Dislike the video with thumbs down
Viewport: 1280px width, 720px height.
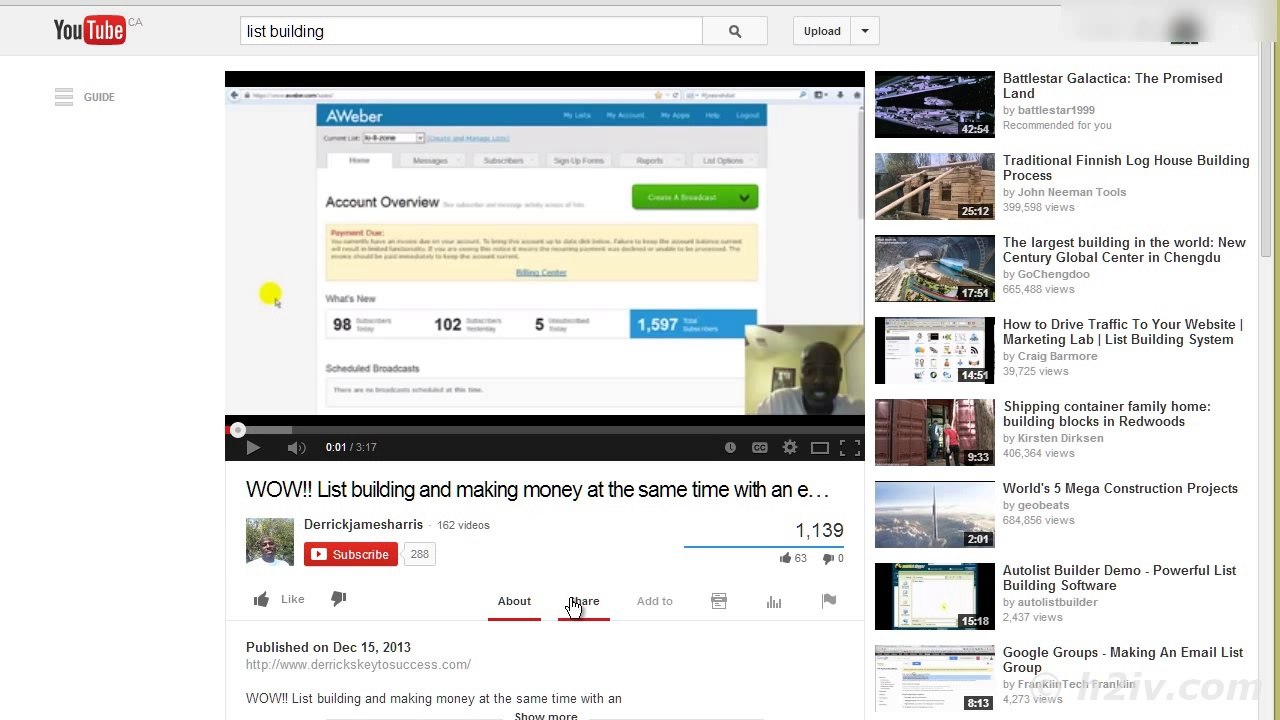tap(339, 599)
